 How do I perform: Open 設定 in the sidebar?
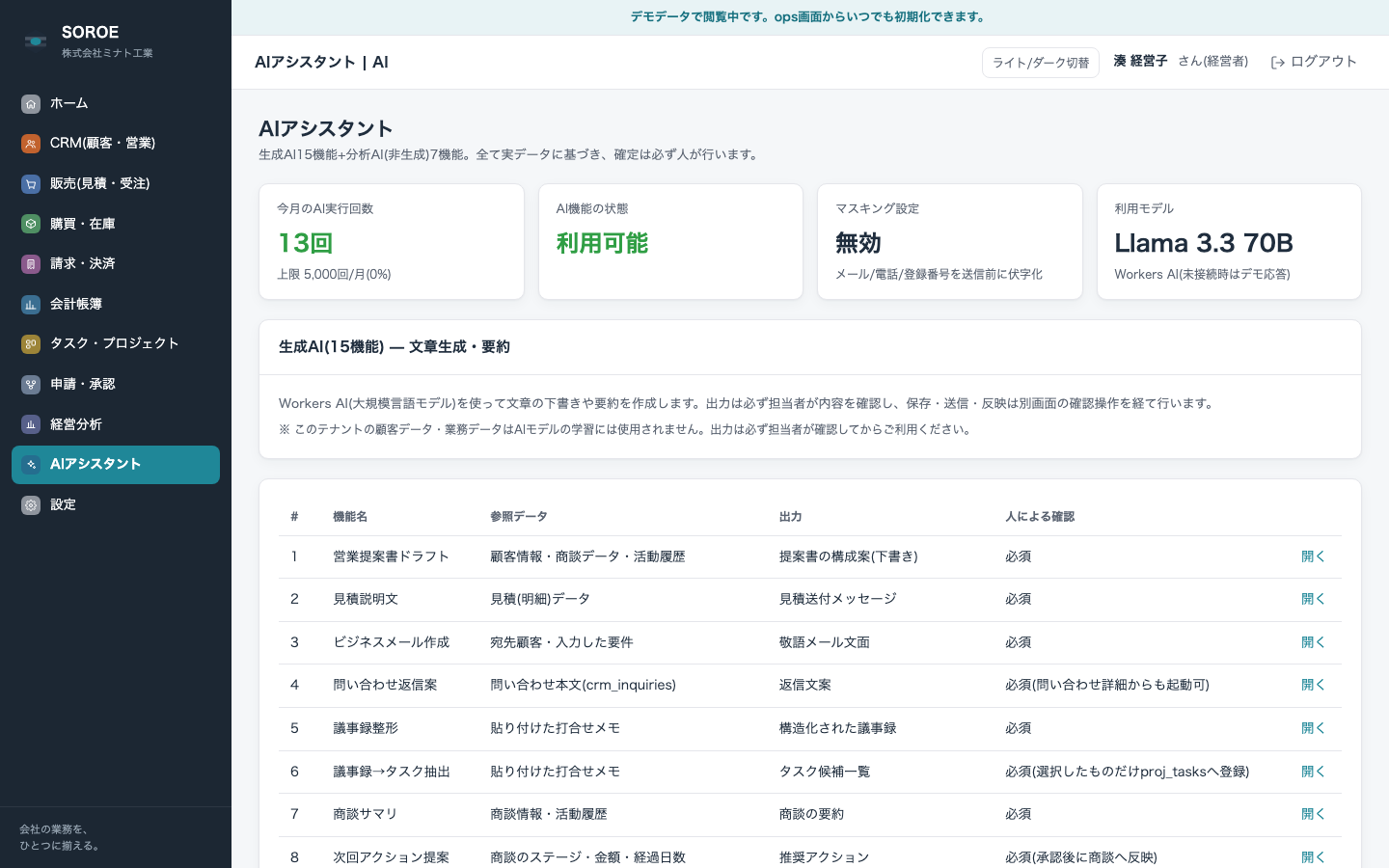click(x=116, y=504)
